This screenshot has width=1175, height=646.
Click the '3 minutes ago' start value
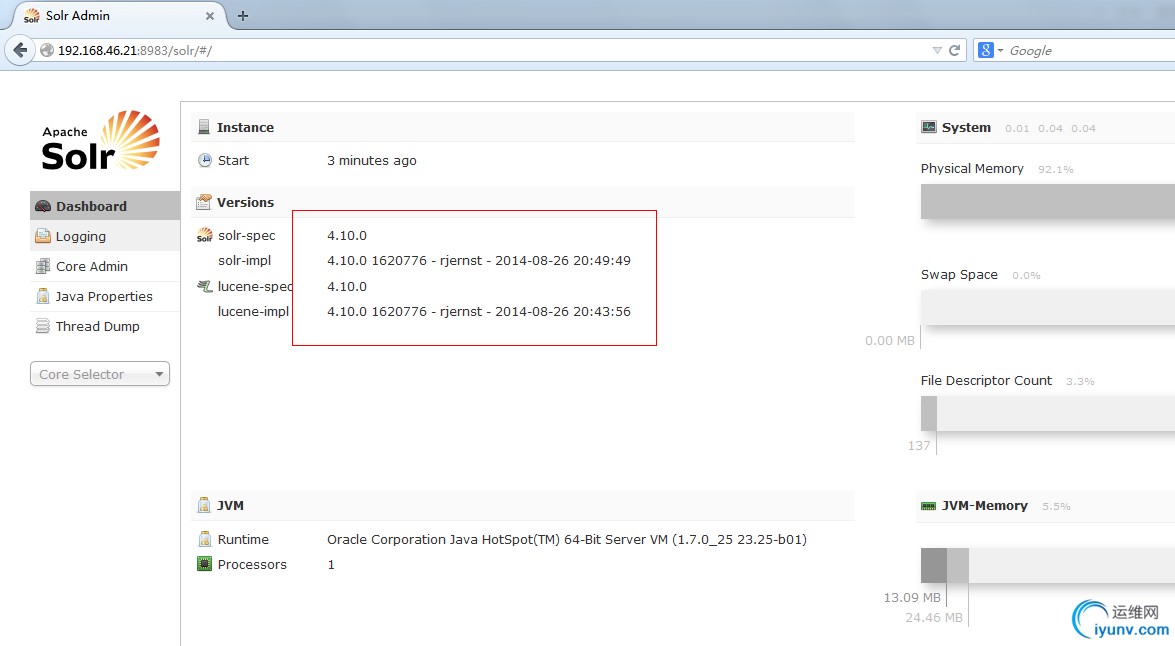pos(372,160)
